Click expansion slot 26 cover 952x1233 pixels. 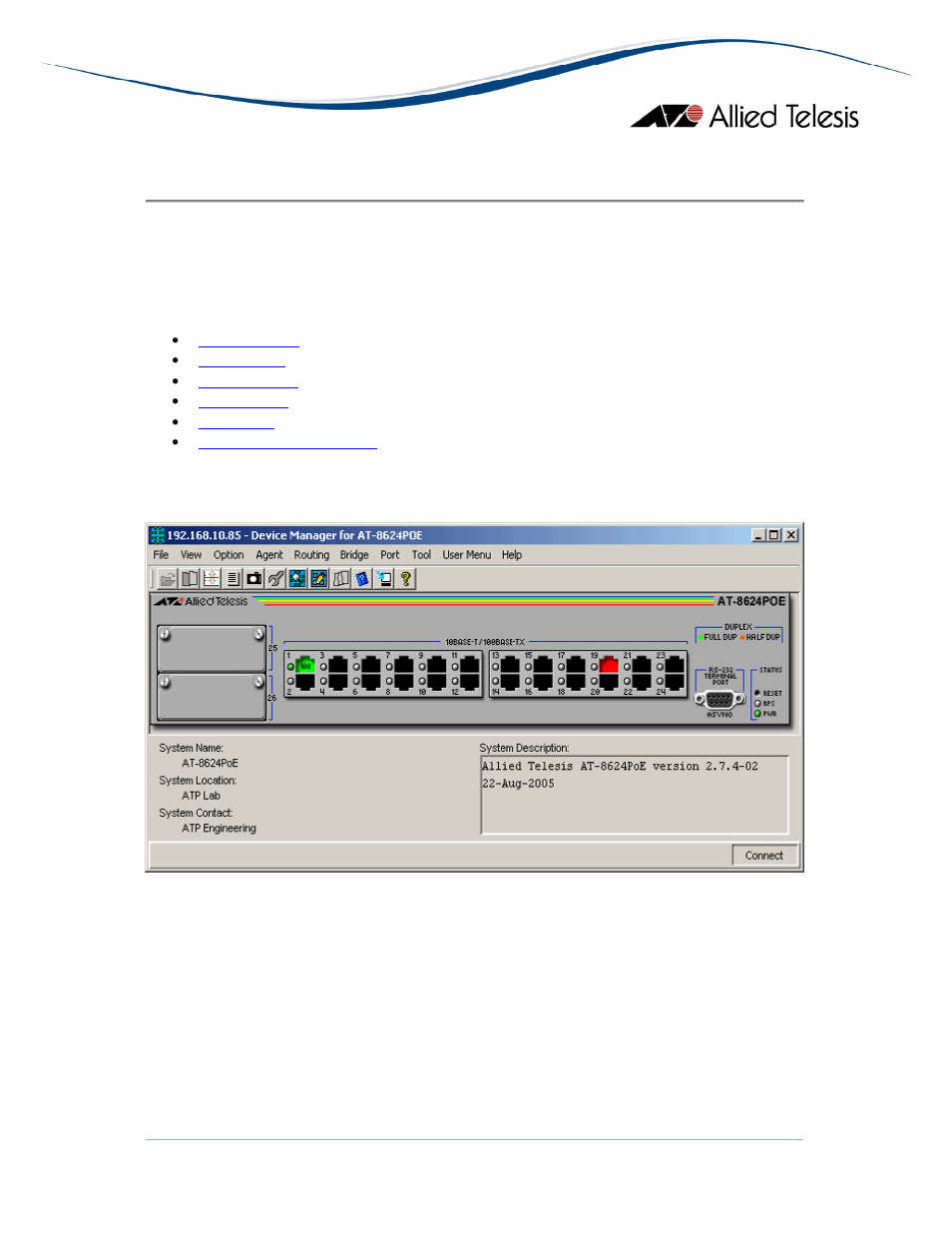[211, 696]
